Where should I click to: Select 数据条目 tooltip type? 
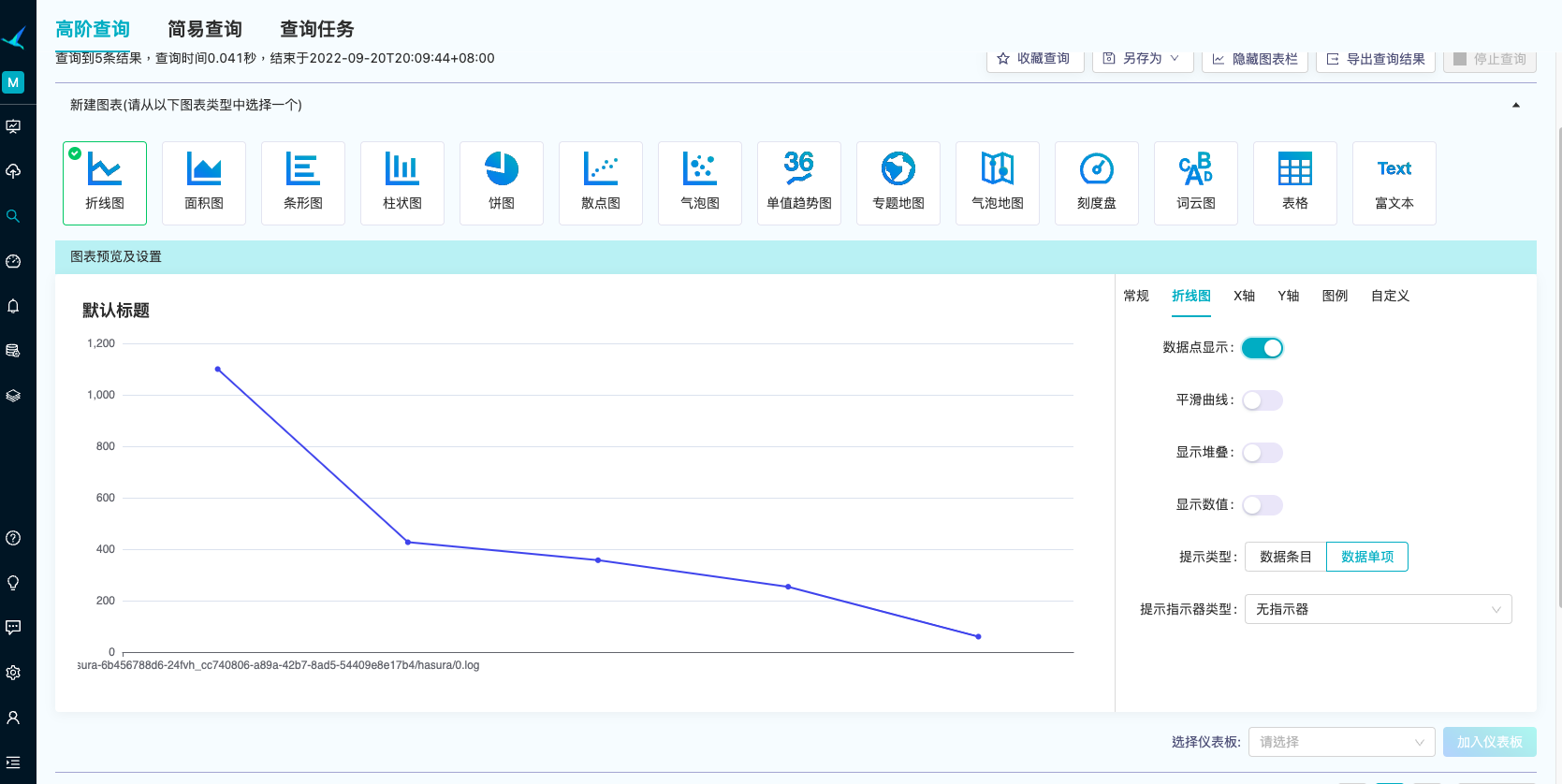[x=1286, y=557]
